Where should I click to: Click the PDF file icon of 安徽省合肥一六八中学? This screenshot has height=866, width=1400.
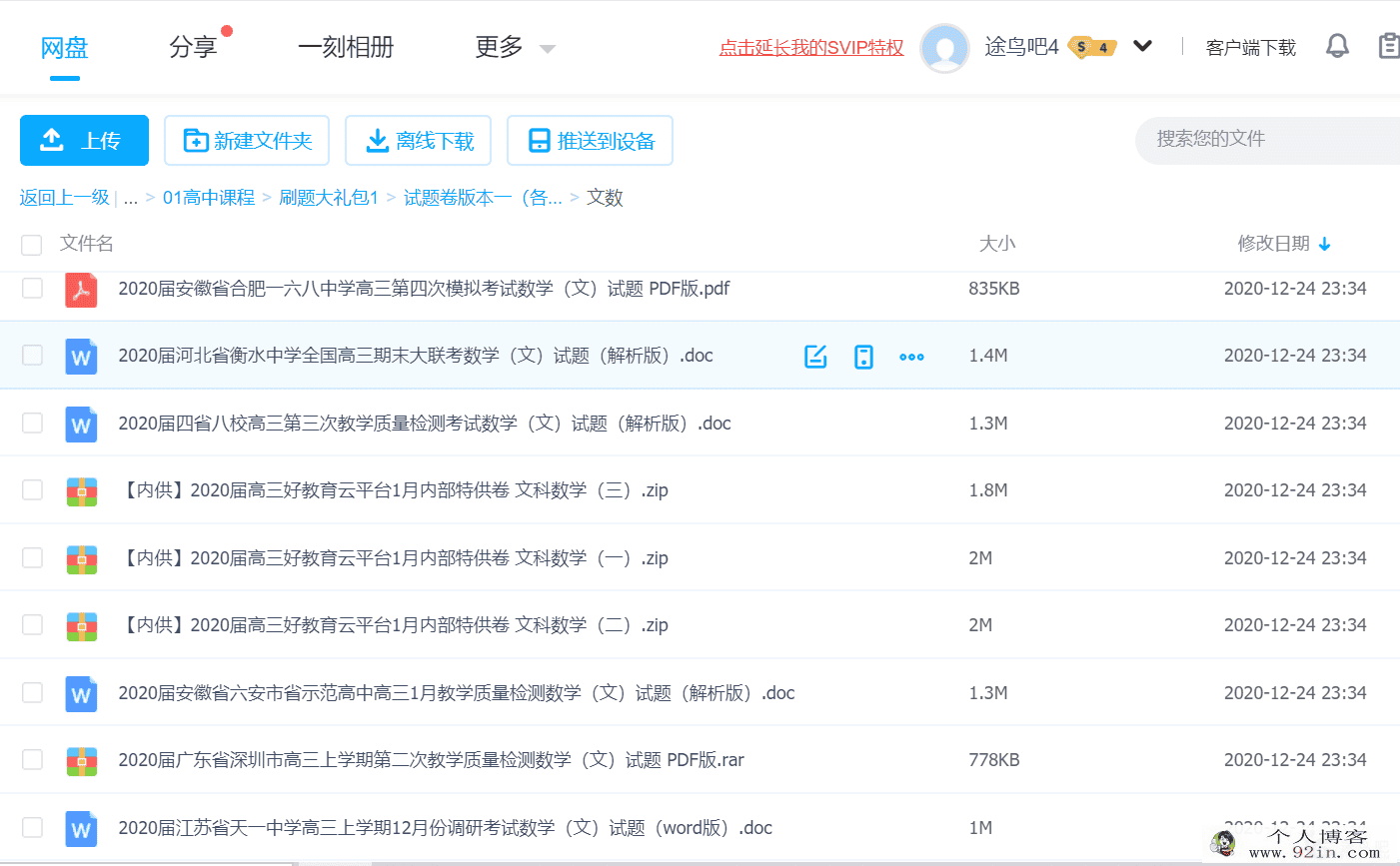pyautogui.click(x=81, y=290)
